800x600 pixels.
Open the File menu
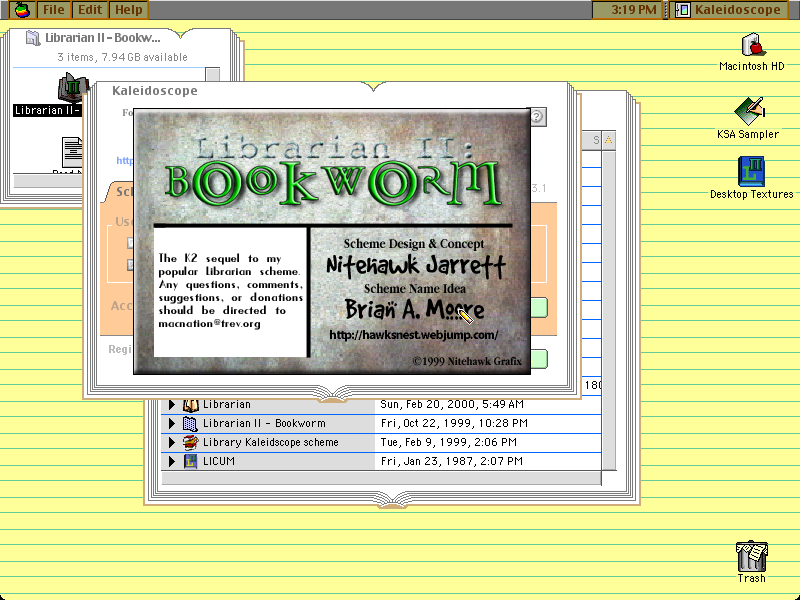click(x=54, y=10)
